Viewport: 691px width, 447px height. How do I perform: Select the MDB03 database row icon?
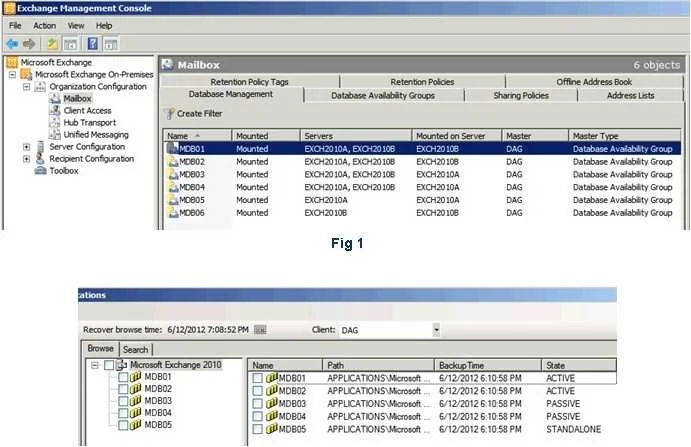(173, 175)
